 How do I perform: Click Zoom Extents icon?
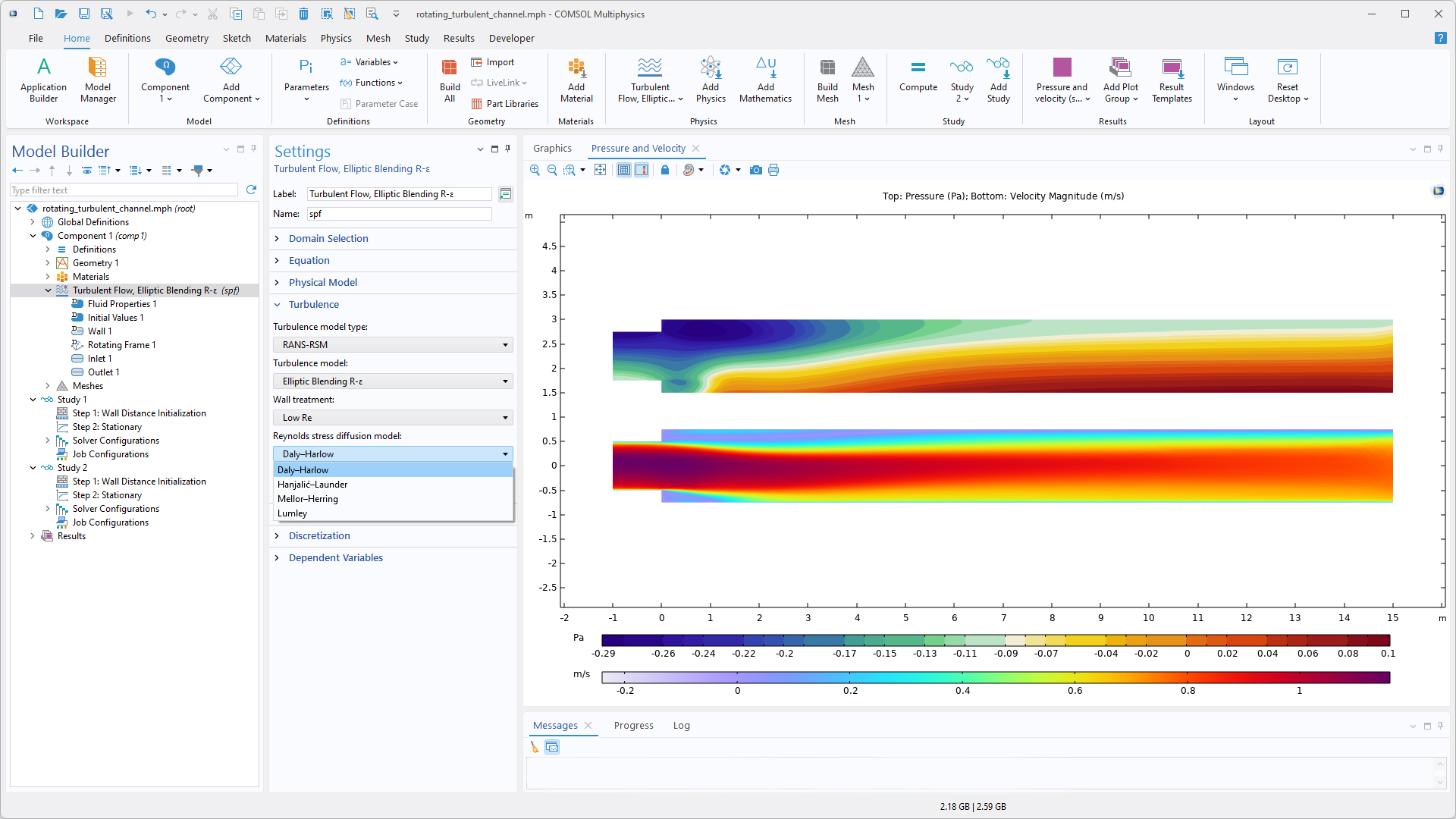[x=600, y=170]
